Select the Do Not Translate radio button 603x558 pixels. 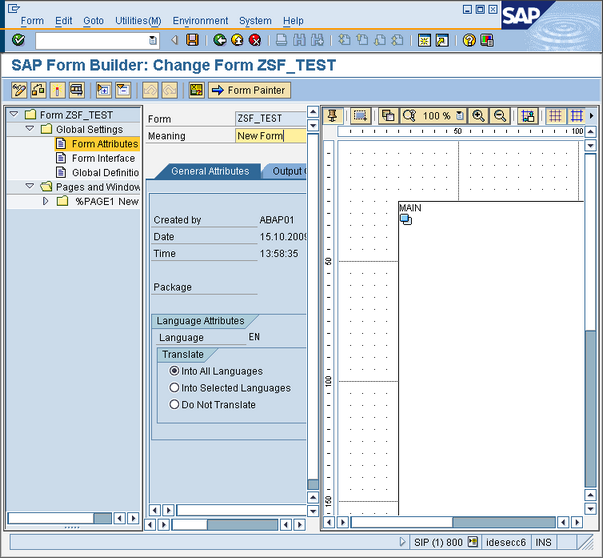coord(174,404)
